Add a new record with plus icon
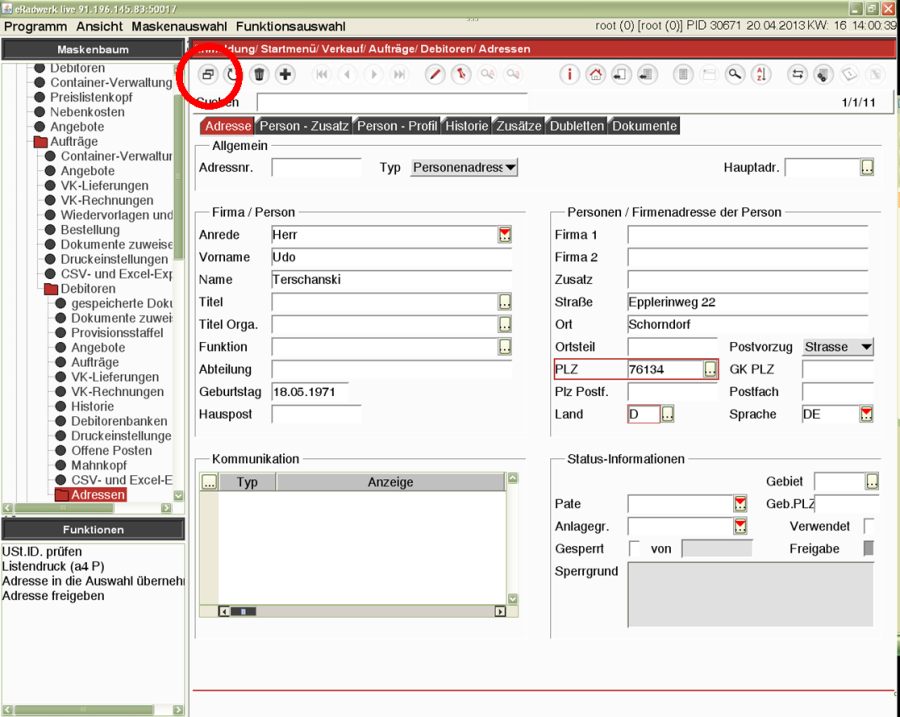 [285, 75]
